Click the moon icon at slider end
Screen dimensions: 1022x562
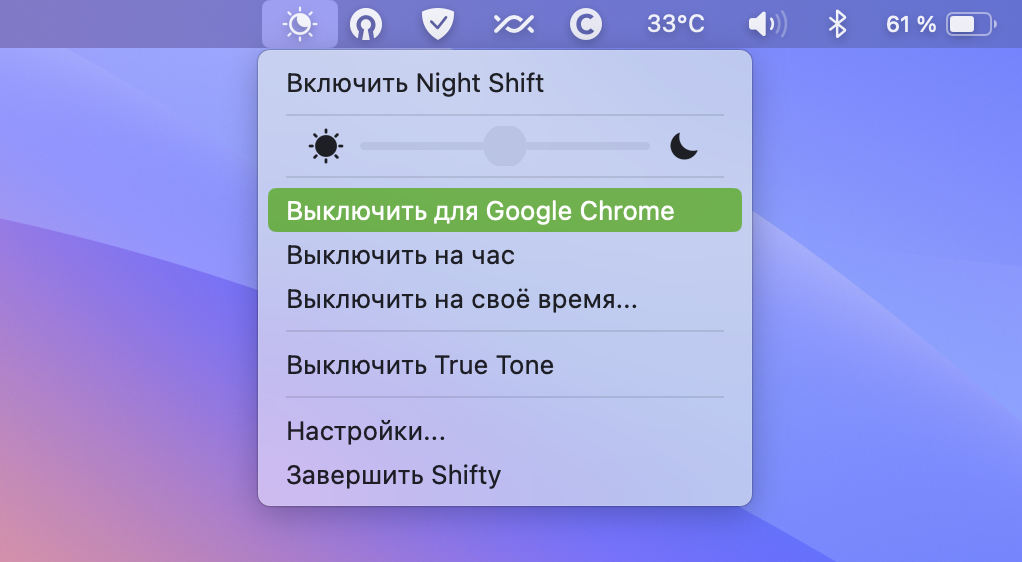(683, 146)
